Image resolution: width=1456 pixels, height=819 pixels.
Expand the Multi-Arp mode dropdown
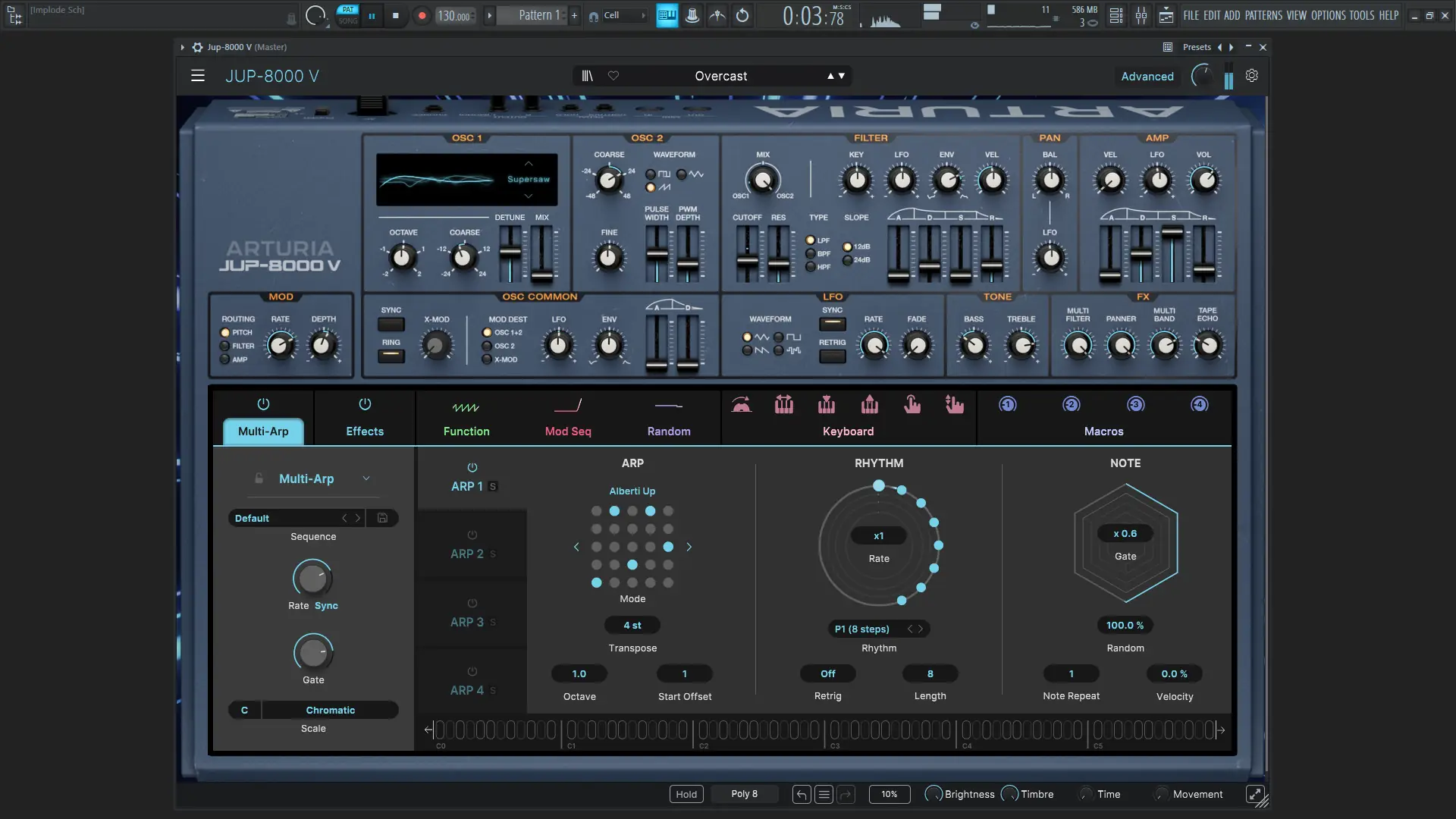click(367, 479)
